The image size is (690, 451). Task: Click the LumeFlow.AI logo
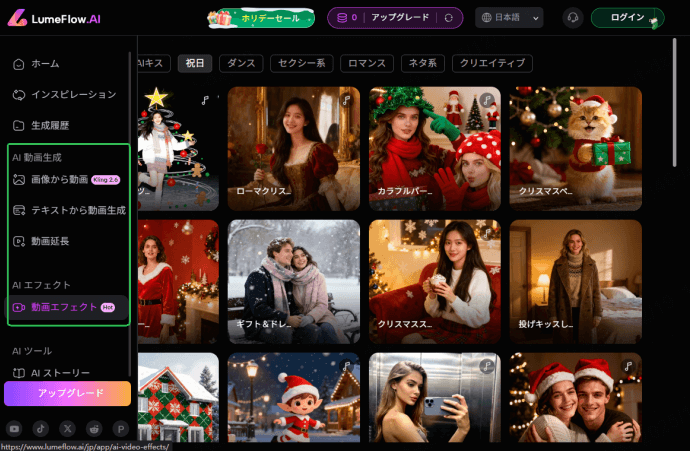(x=57, y=17)
